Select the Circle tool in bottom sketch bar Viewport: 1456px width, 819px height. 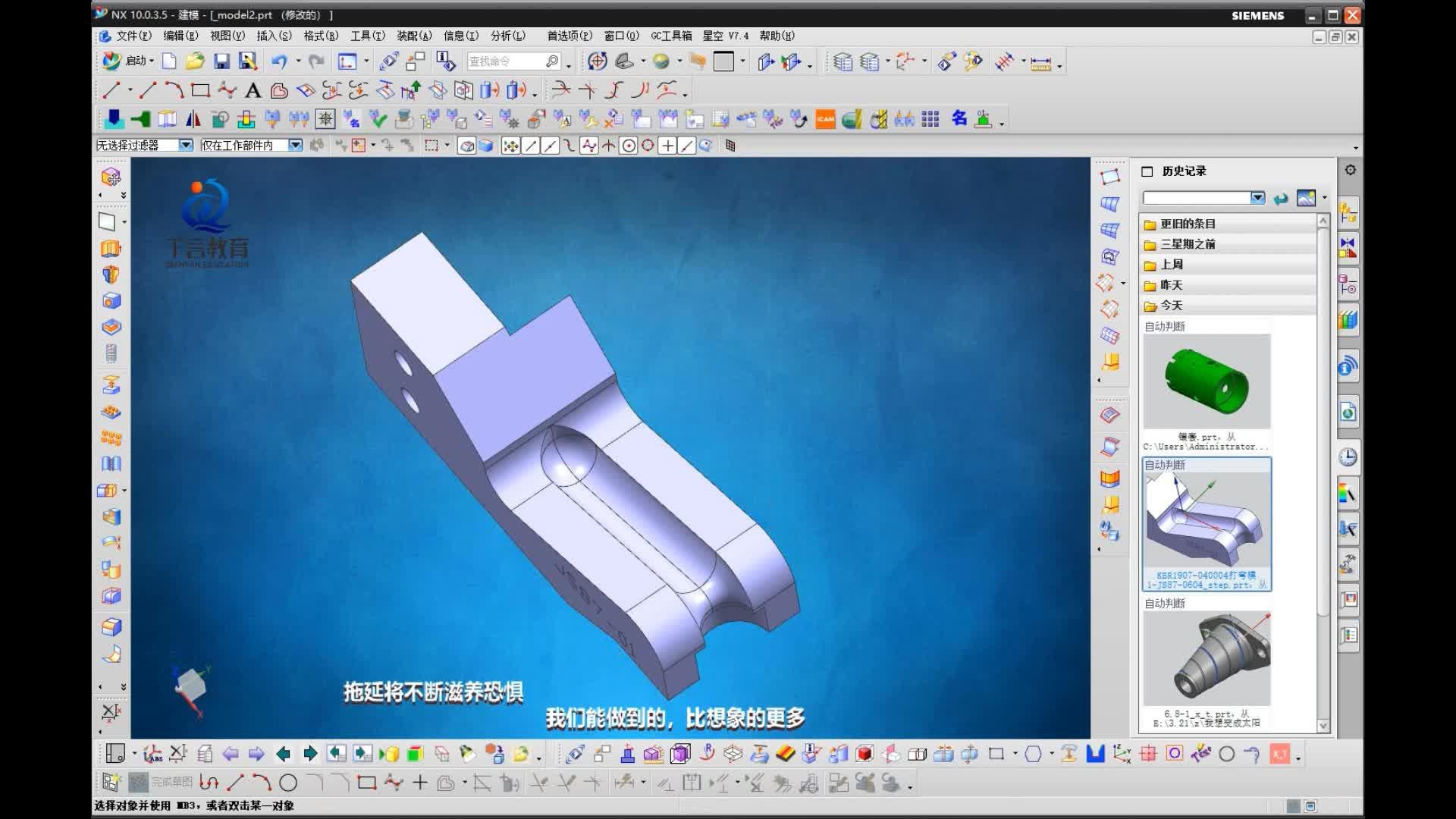(287, 782)
